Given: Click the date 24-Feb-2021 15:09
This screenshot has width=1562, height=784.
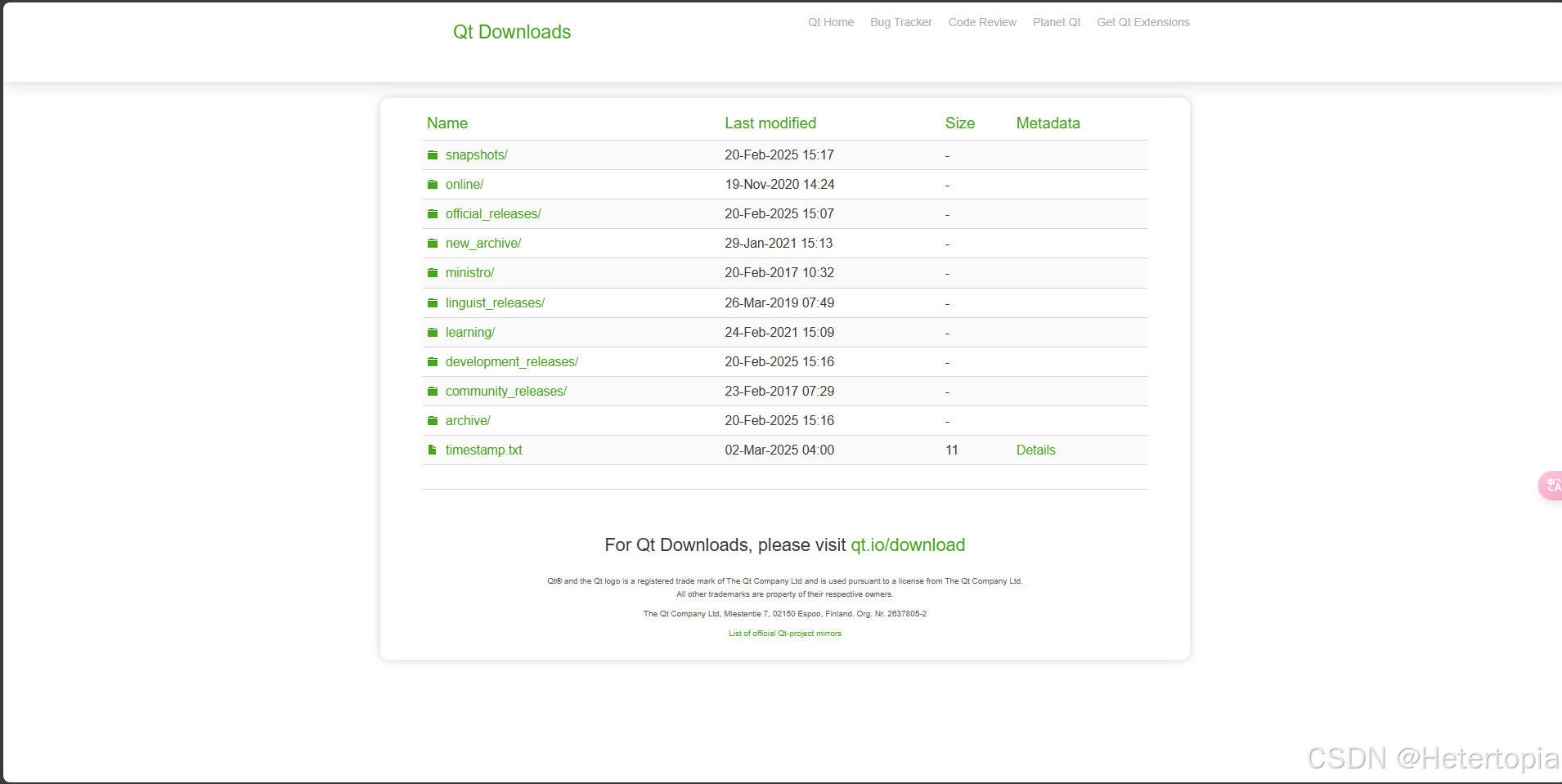Looking at the screenshot, I should pos(779,332).
